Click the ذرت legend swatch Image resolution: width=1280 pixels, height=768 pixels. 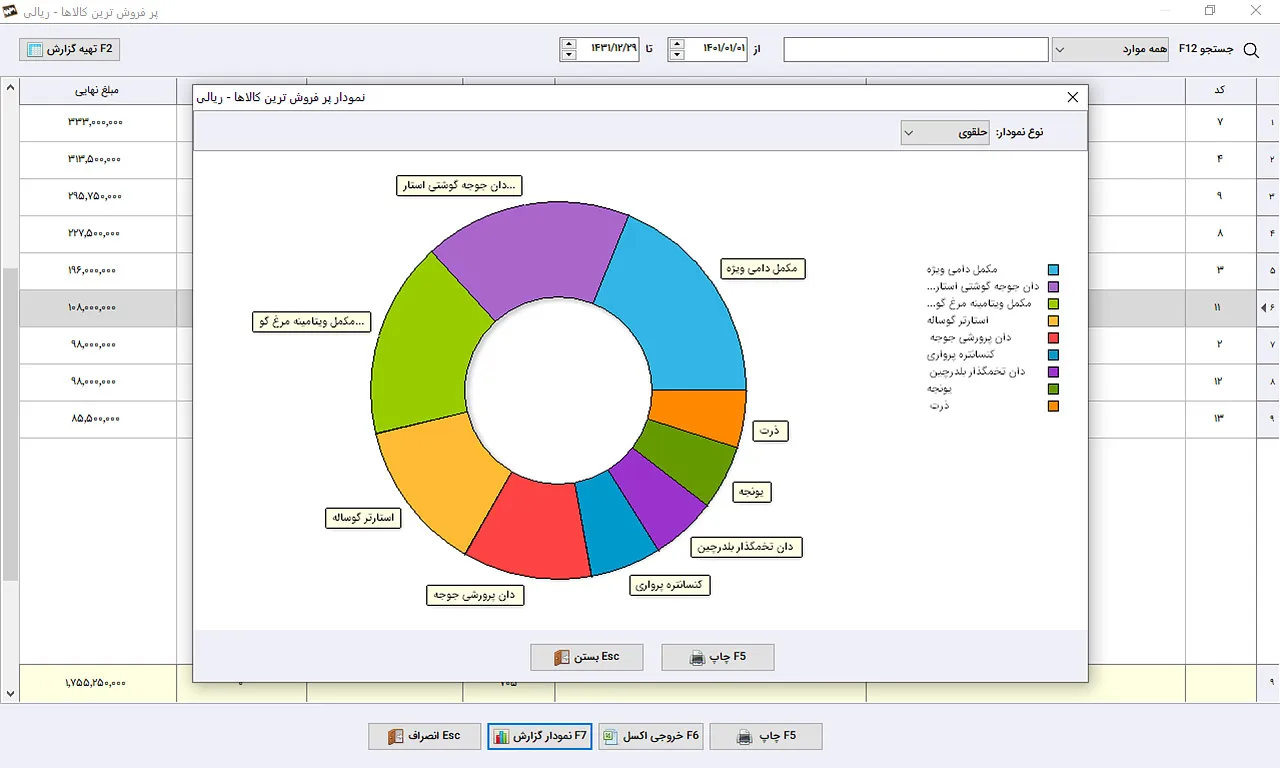point(1053,406)
